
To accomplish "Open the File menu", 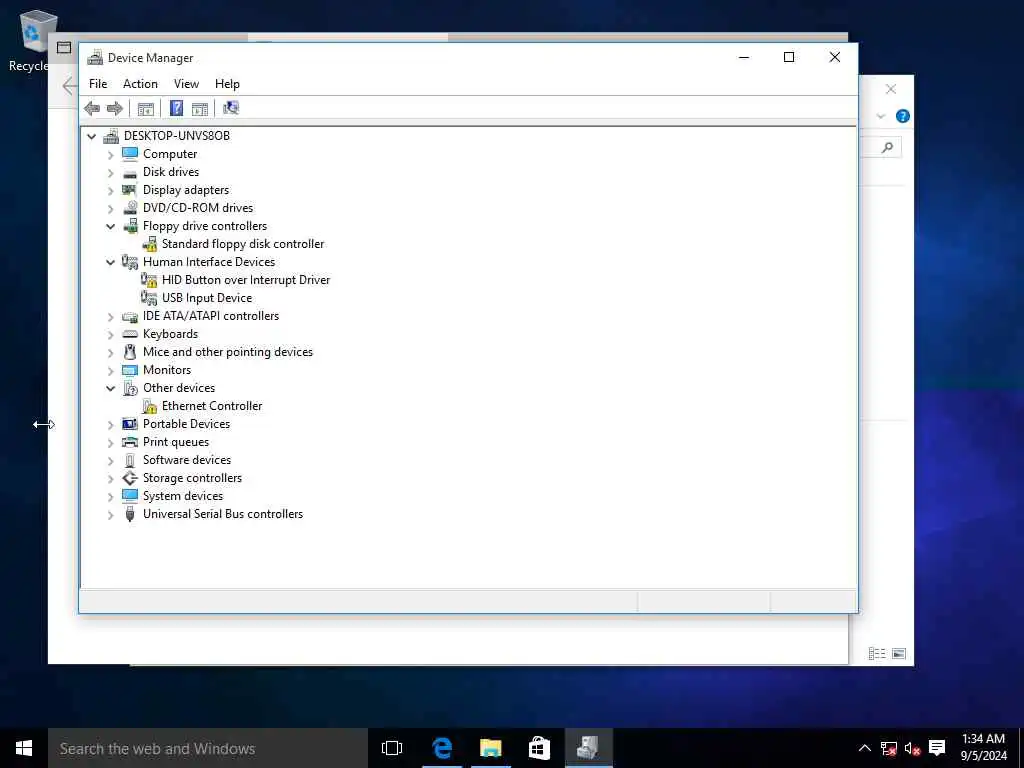I will [98, 84].
